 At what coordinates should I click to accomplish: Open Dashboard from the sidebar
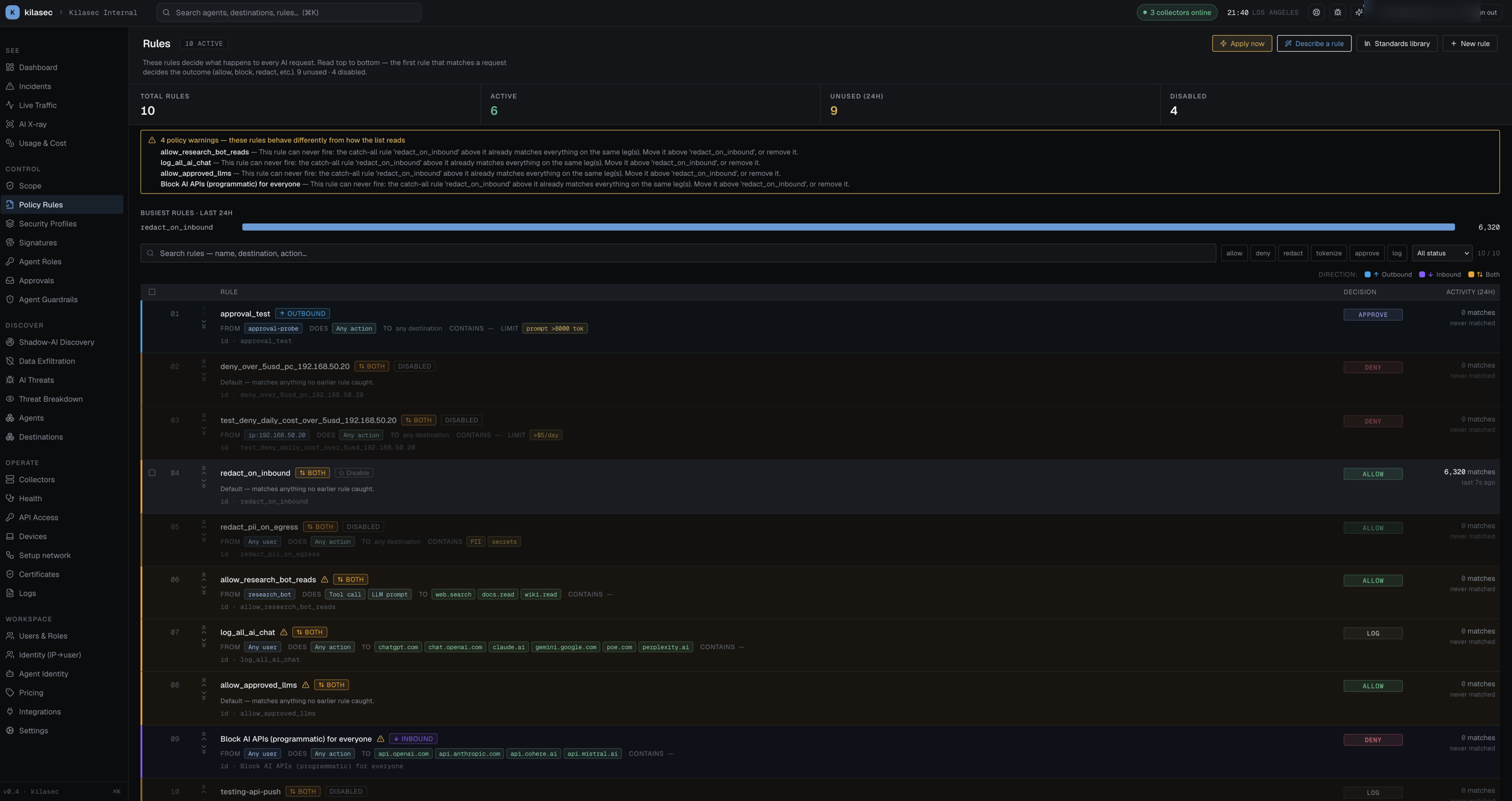point(62,67)
